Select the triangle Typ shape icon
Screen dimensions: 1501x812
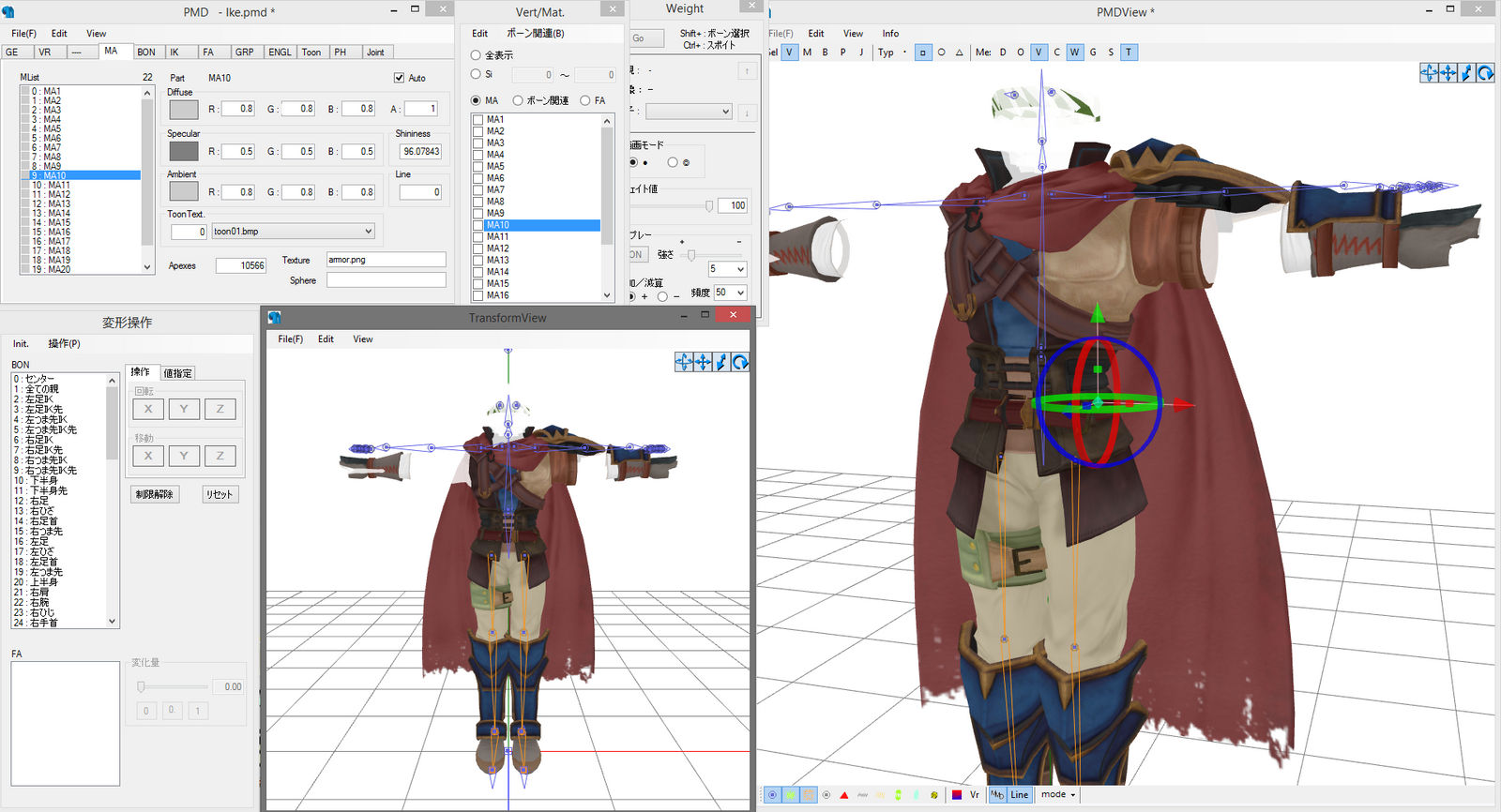pyautogui.click(x=959, y=53)
